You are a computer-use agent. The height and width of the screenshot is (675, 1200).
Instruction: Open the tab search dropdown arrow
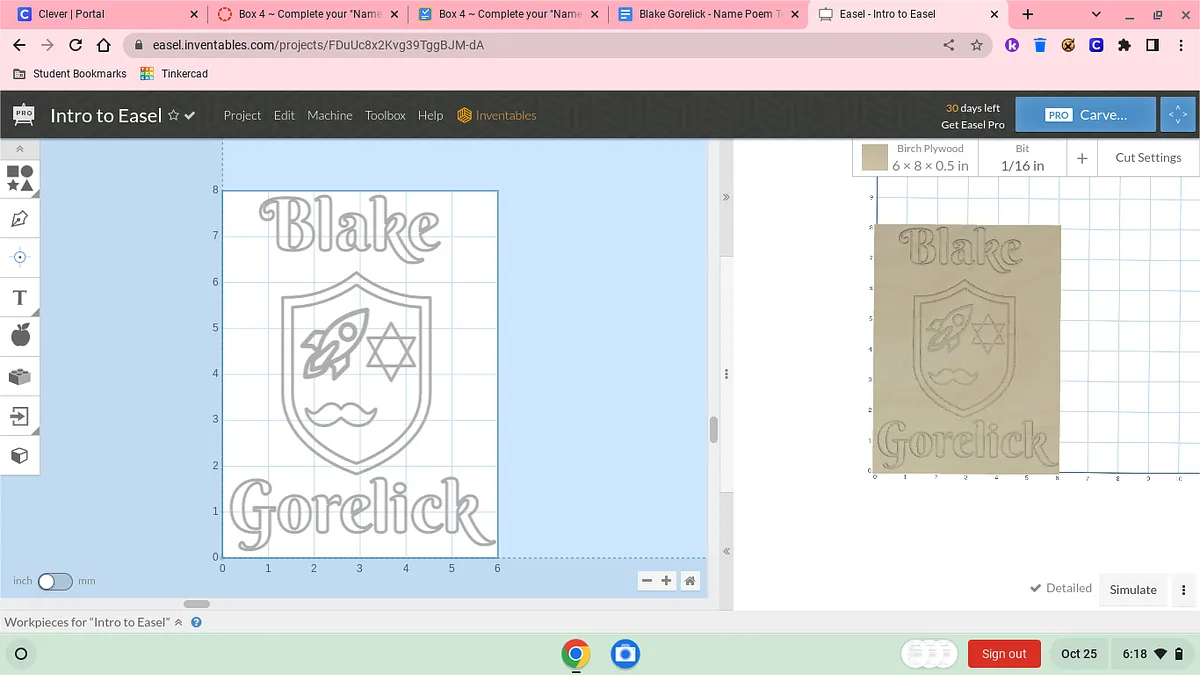(1096, 14)
